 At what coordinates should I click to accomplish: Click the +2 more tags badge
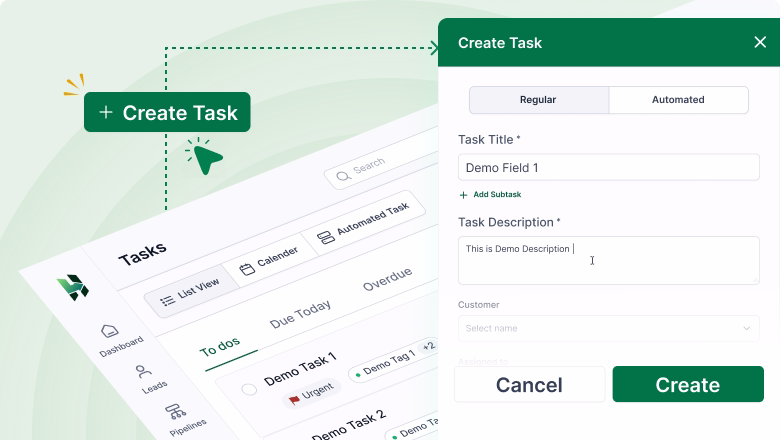428,346
